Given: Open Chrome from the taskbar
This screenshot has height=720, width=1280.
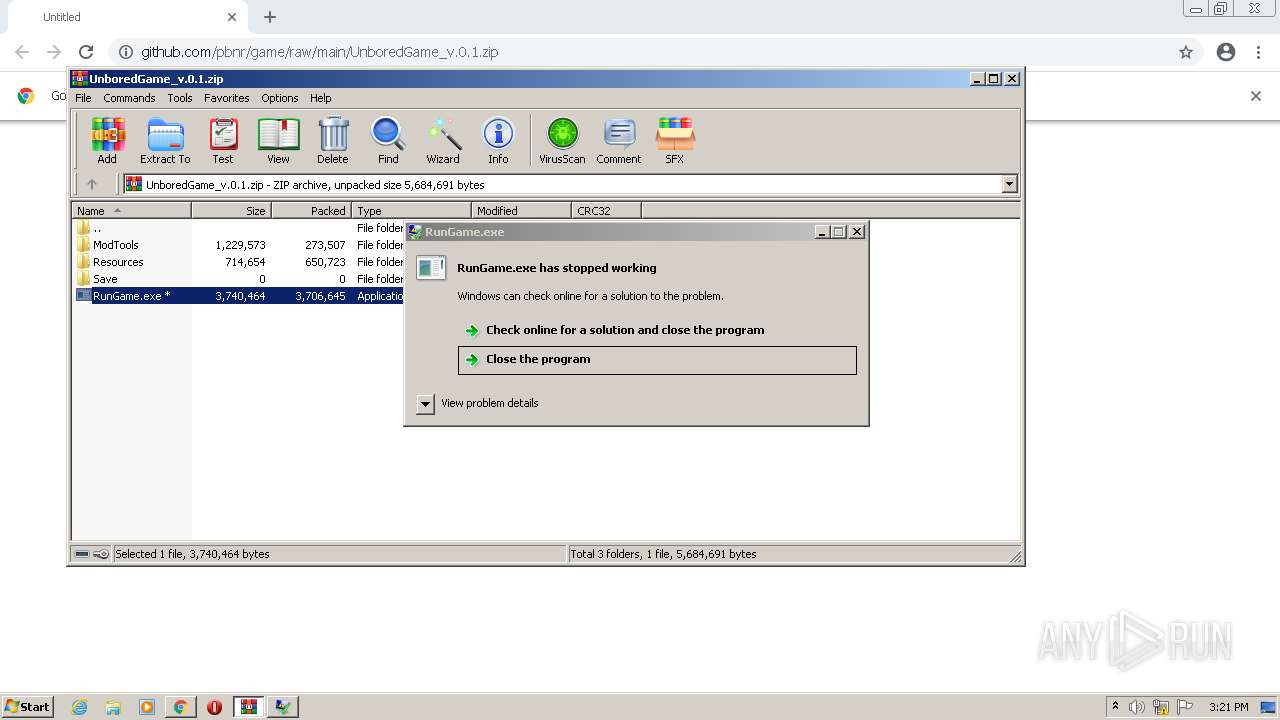Looking at the screenshot, I should [x=180, y=707].
